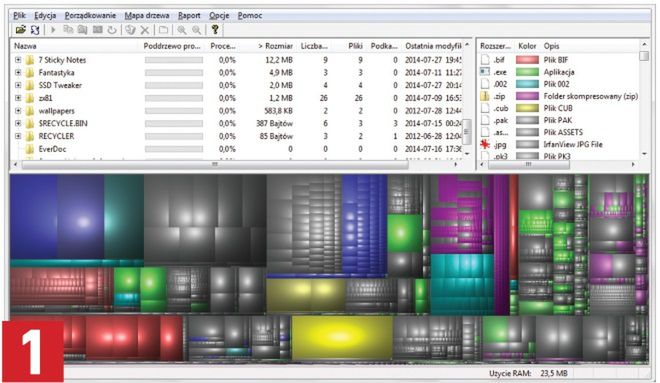The width and height of the screenshot is (660, 383).
Task: Open the Raport menu
Action: [x=189, y=16]
